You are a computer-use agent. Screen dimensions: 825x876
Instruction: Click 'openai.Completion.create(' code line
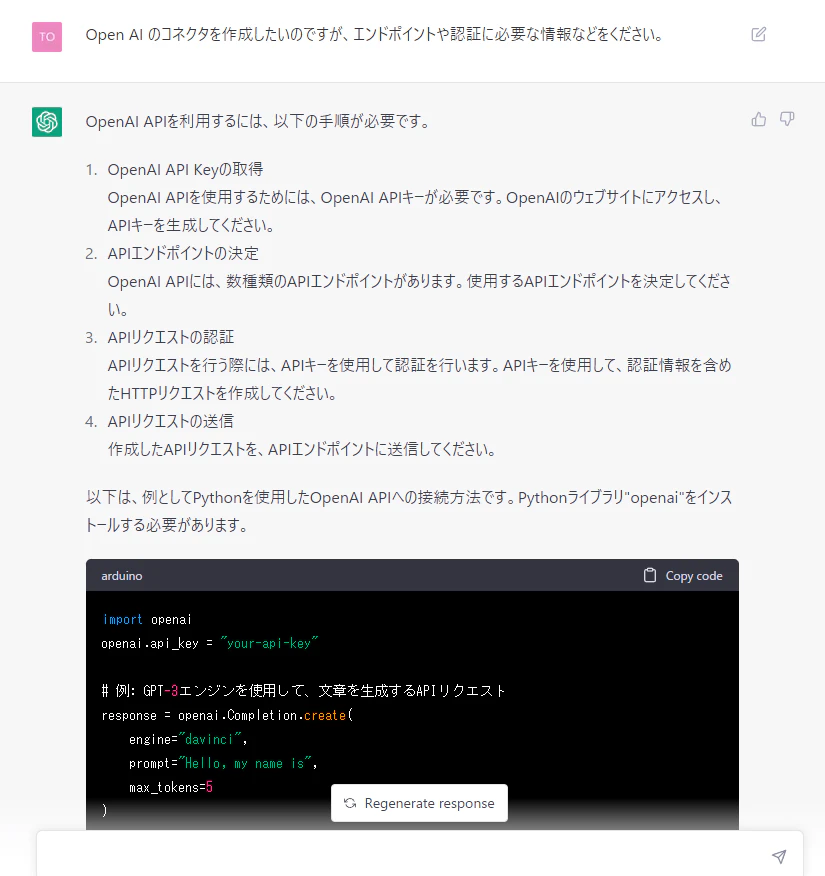tap(227, 715)
